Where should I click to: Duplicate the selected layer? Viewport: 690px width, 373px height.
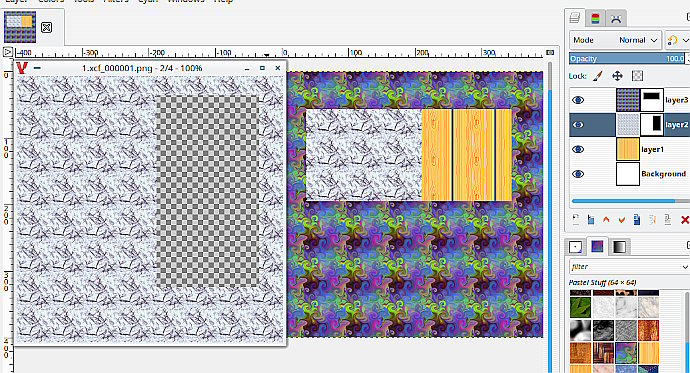click(x=637, y=219)
